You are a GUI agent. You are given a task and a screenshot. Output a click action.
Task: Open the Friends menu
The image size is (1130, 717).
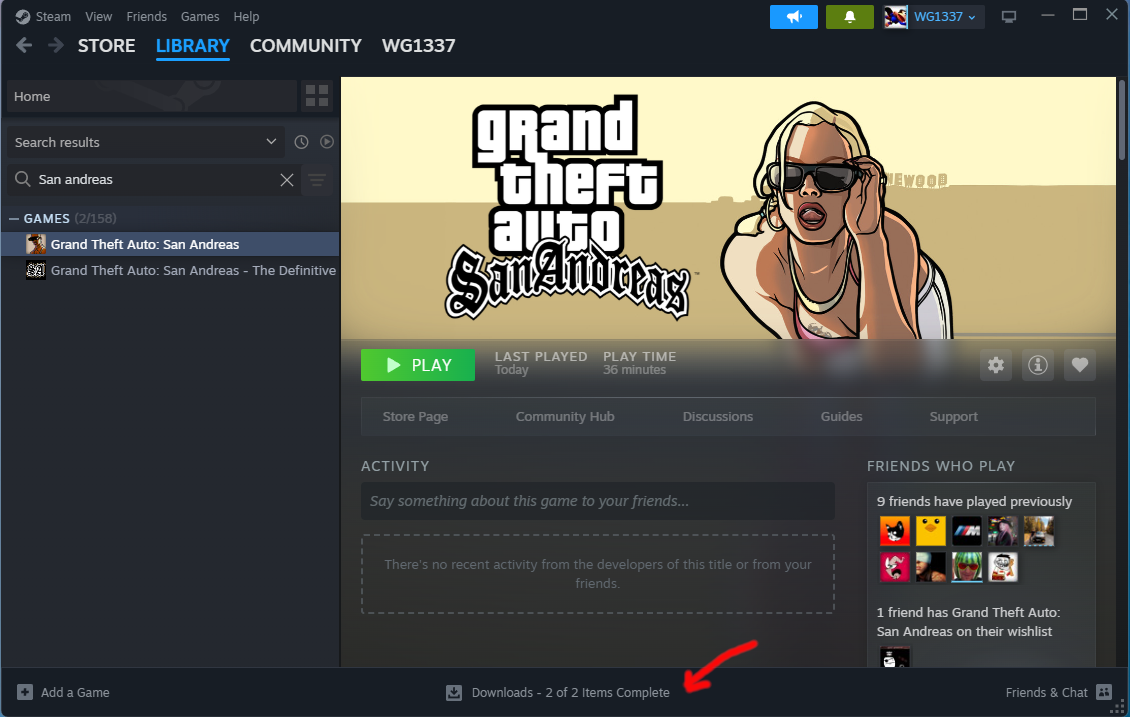(x=146, y=17)
